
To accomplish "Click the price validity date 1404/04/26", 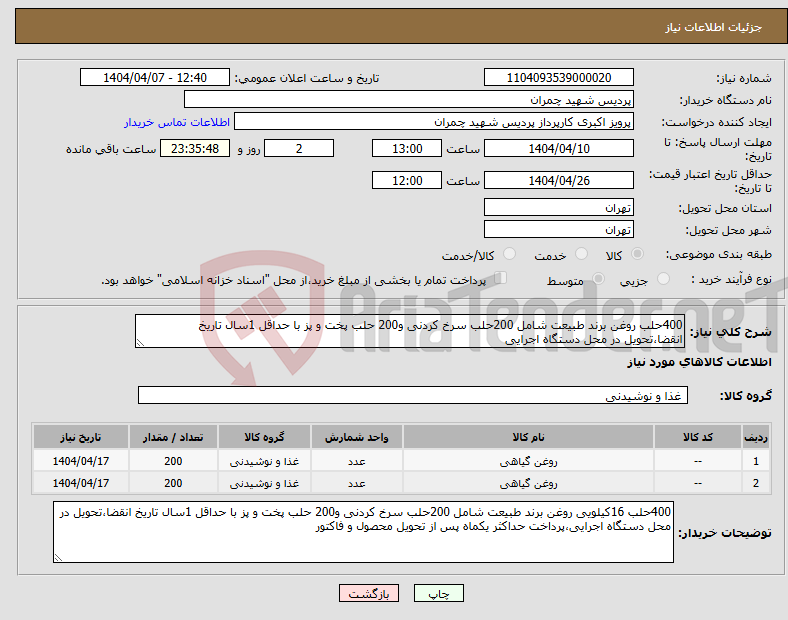I will point(558,180).
